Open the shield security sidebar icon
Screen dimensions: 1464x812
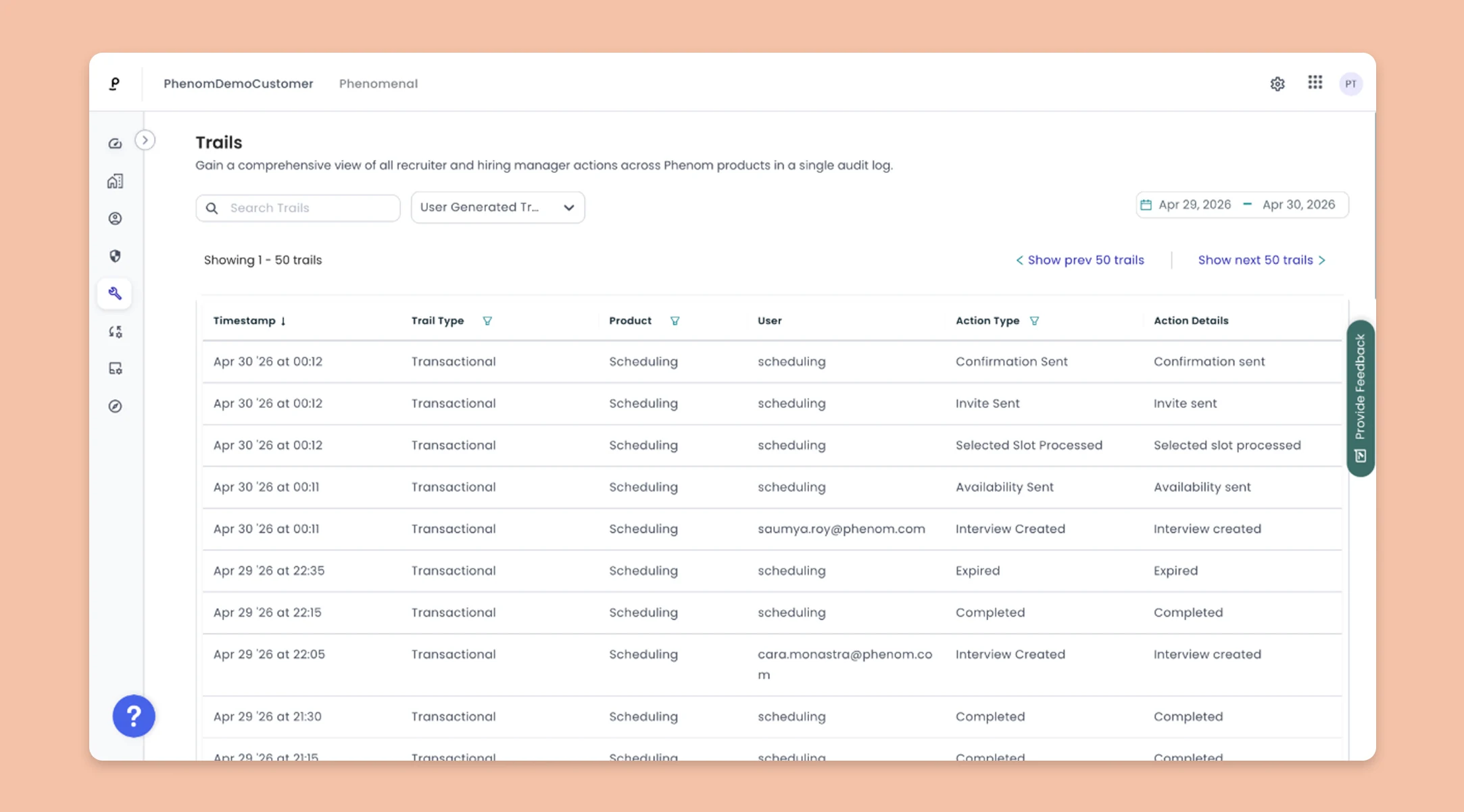(x=115, y=256)
